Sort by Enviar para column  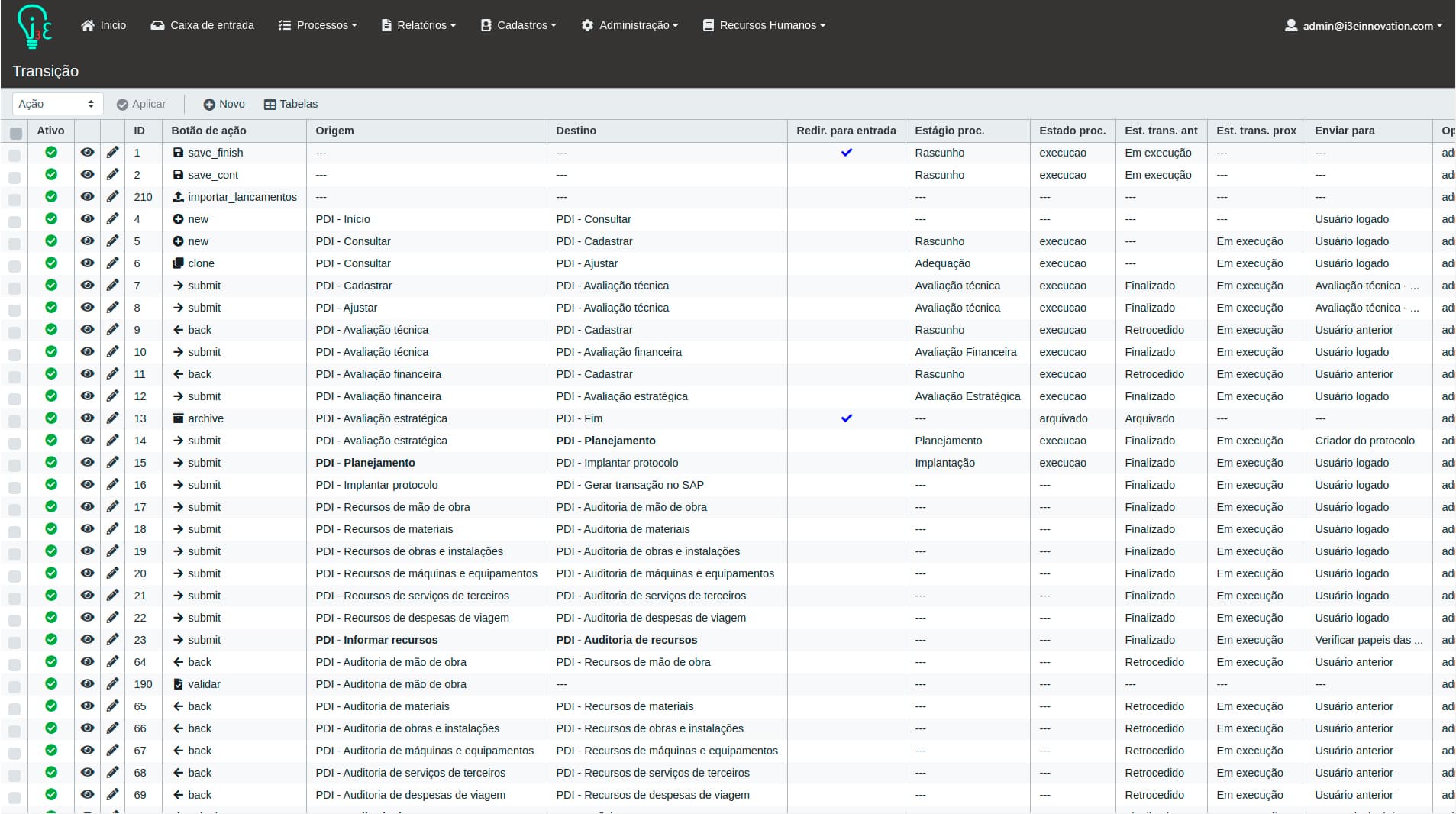[1345, 131]
